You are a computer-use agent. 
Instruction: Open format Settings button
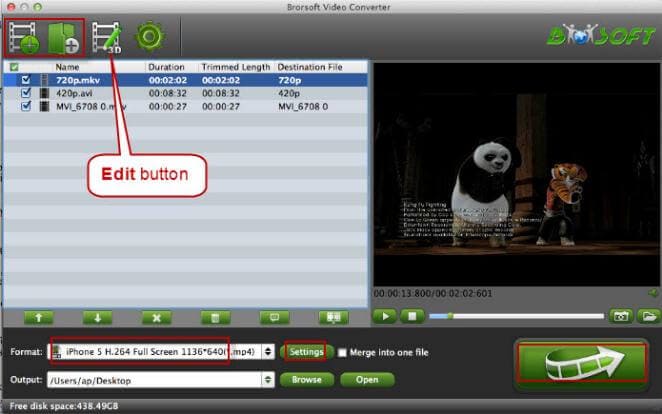(307, 352)
